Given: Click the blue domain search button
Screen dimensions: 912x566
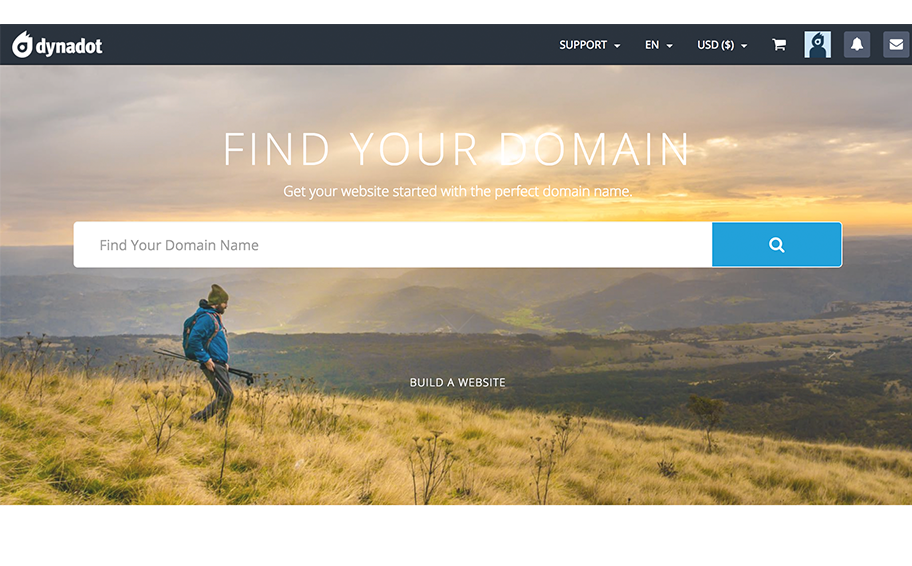Looking at the screenshot, I should click(776, 245).
